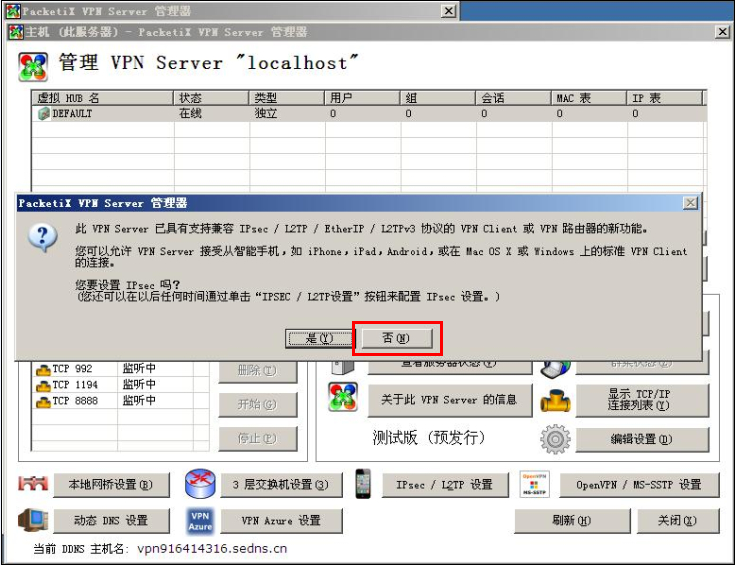The width and height of the screenshot is (735, 565).
Task: Click the blue question mark dialog icon
Action: pos(43,237)
